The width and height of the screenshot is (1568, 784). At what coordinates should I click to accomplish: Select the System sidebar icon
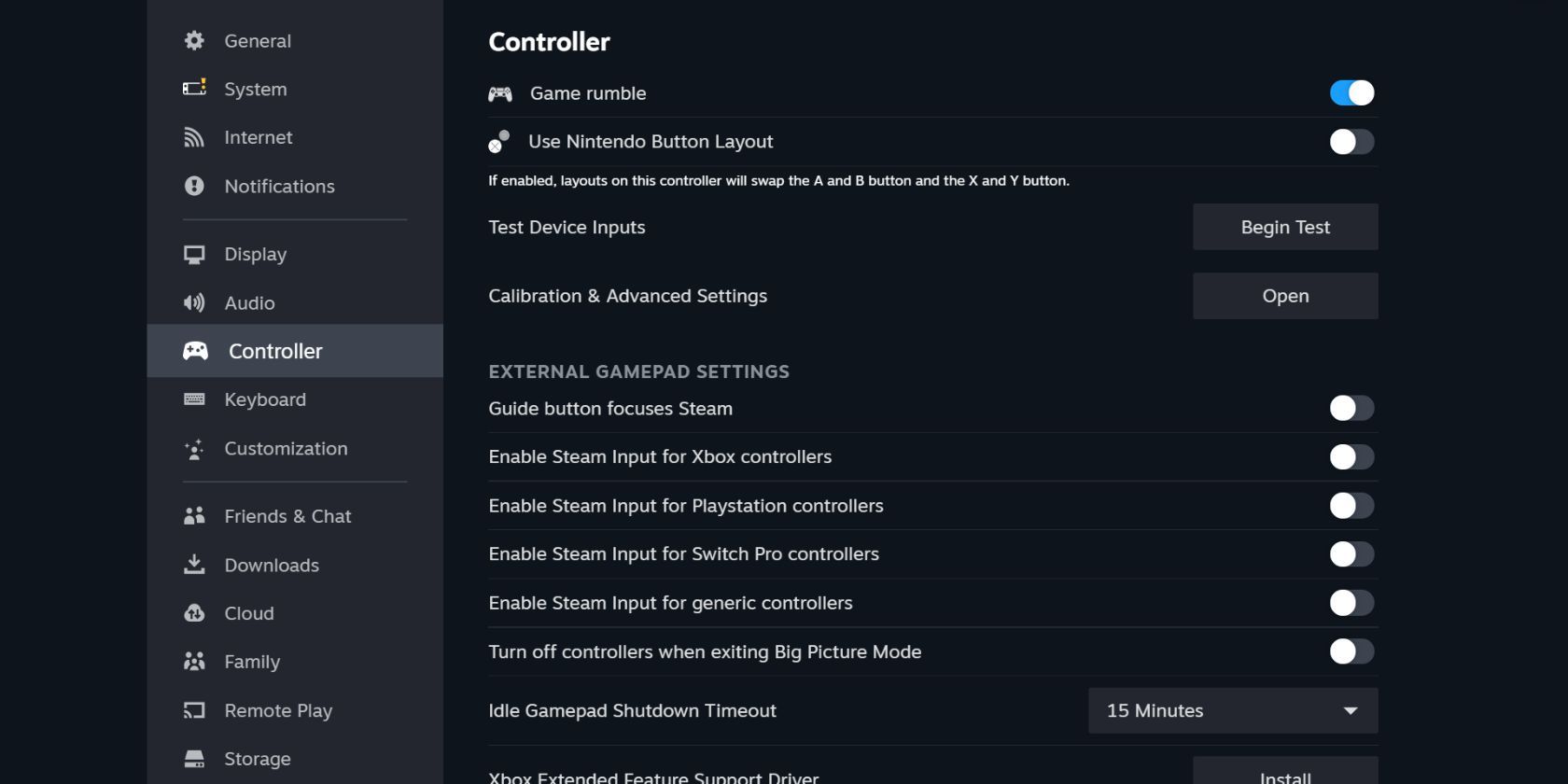(193, 89)
